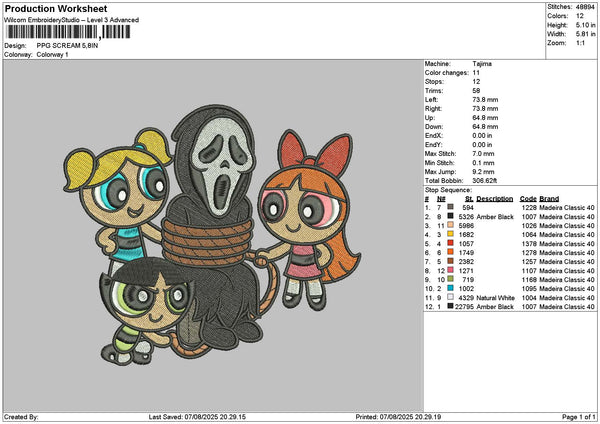600x424 pixels.
Task: Click the Machine value 'Tajima'
Action: [x=482, y=64]
